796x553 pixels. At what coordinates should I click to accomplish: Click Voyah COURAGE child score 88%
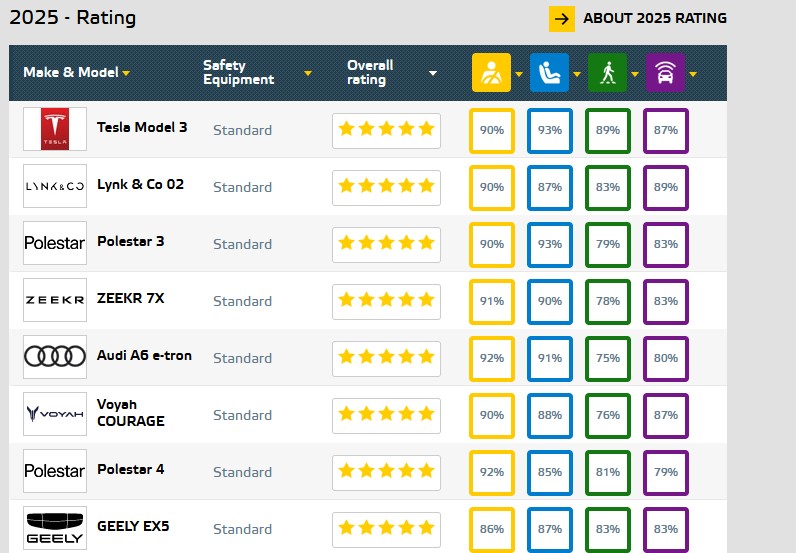(x=550, y=415)
